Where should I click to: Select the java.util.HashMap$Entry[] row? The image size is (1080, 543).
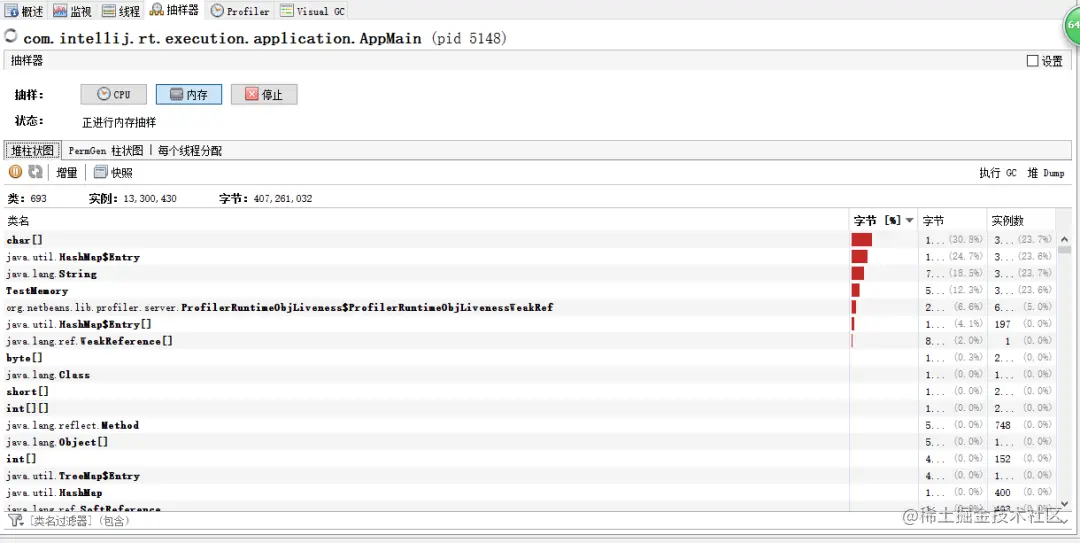[529, 324]
